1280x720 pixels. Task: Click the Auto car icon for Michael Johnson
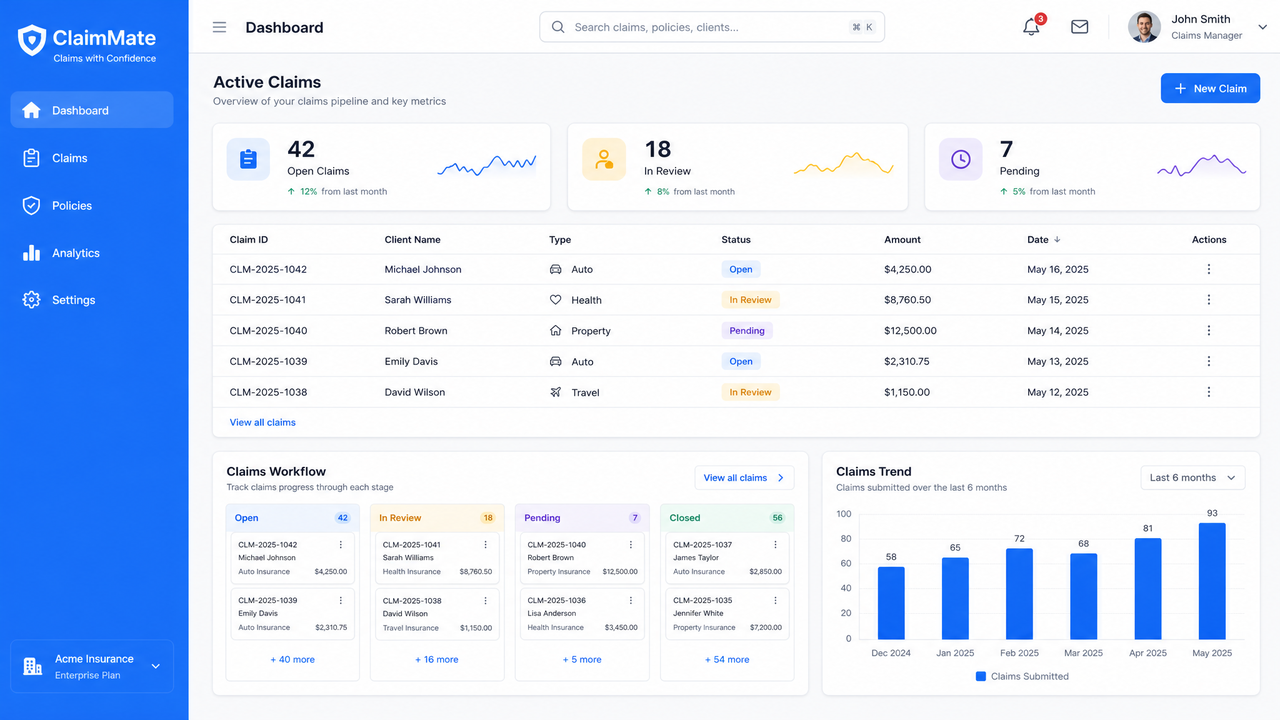pyautogui.click(x=556, y=269)
